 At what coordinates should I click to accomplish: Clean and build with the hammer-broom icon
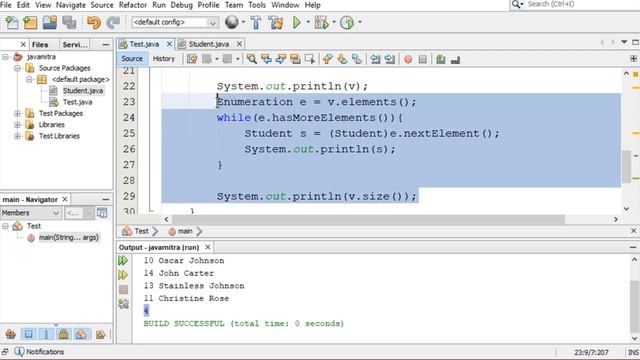click(x=276, y=22)
